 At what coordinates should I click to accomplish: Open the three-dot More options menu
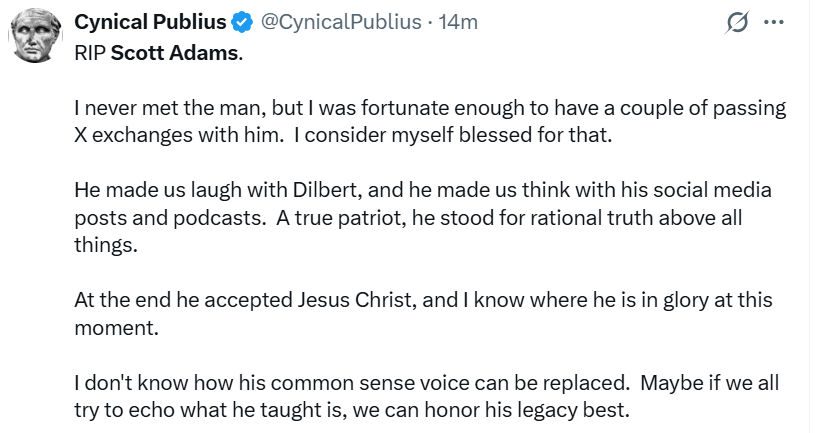(x=773, y=22)
